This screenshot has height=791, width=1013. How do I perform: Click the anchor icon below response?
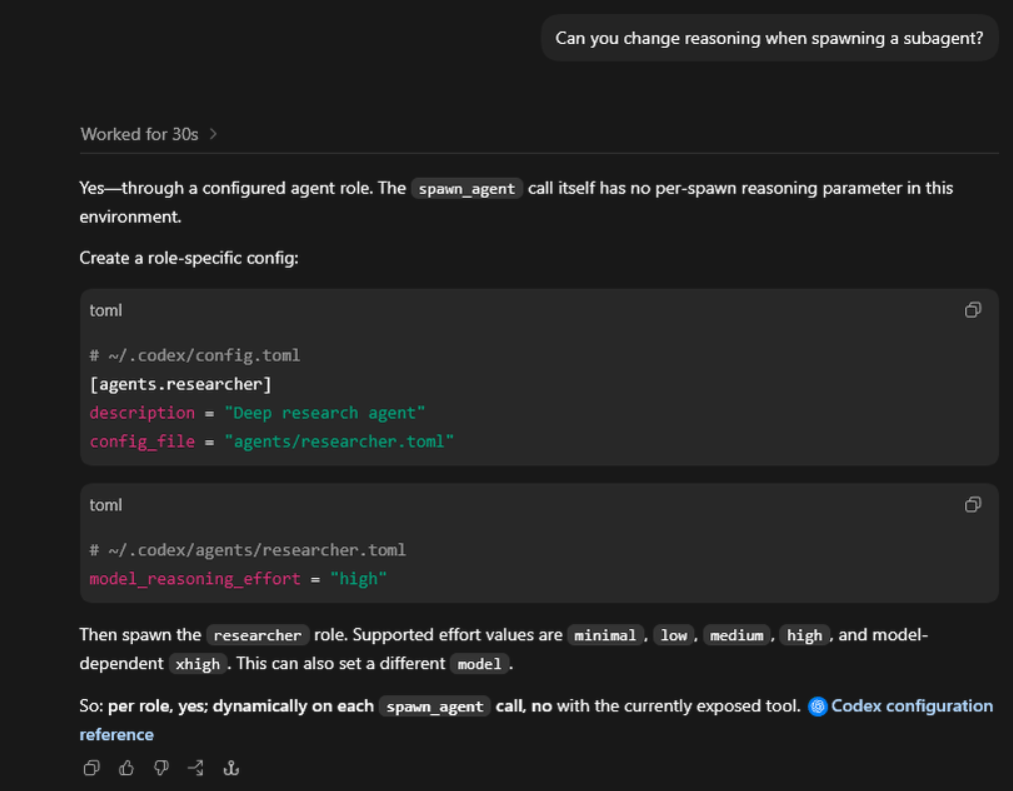point(231,768)
